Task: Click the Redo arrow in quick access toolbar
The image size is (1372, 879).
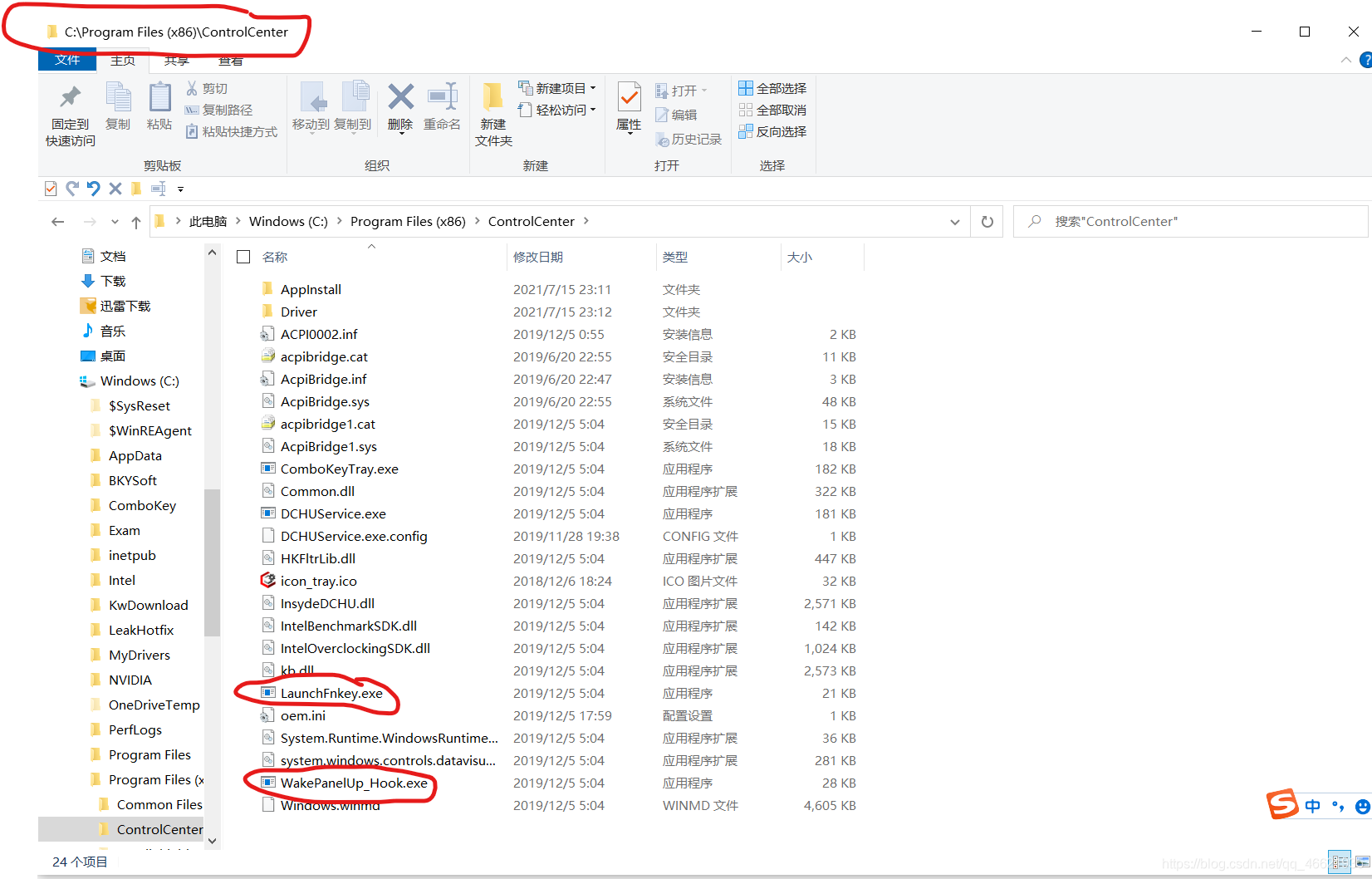Action: (72, 189)
